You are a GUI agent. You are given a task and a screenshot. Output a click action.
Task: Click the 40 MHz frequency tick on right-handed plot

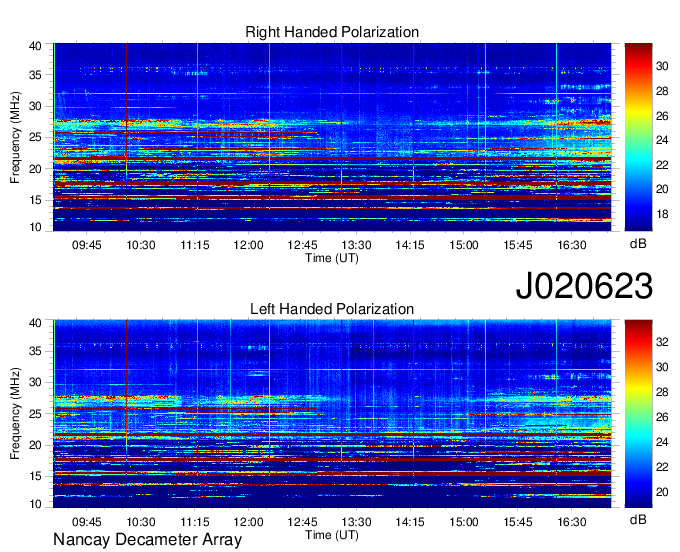(x=36, y=46)
